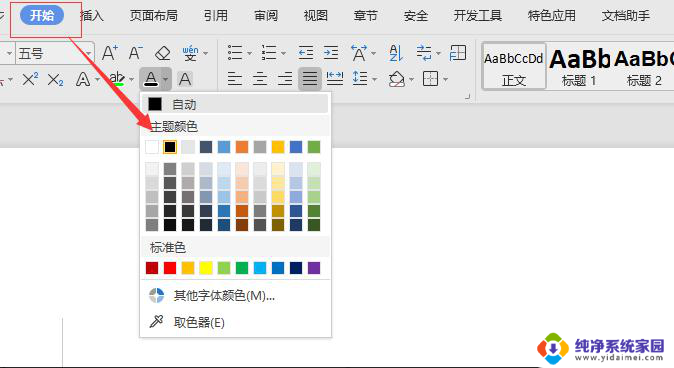Viewport: 674px width, 368px height.
Task: Toggle superscript X² formatting
Action: click(x=30, y=80)
